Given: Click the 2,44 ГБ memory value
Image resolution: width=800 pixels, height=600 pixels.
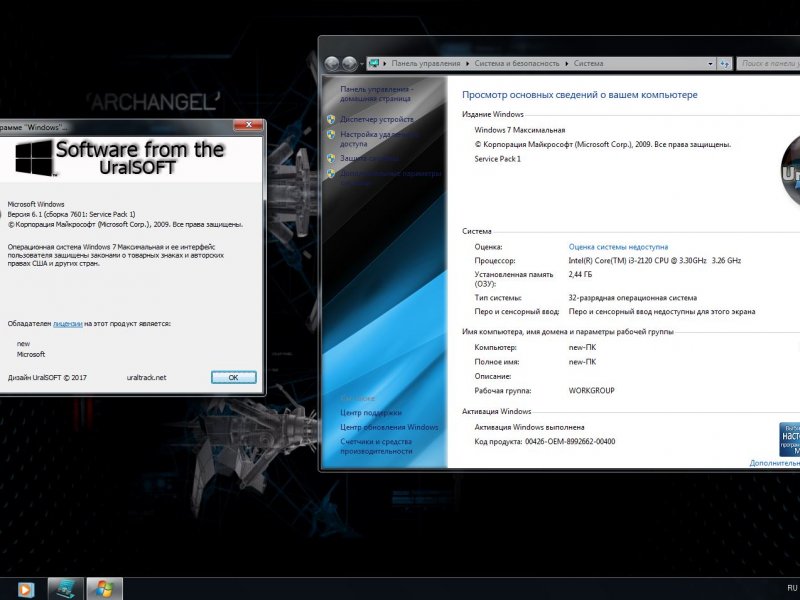Looking at the screenshot, I should [x=580, y=274].
